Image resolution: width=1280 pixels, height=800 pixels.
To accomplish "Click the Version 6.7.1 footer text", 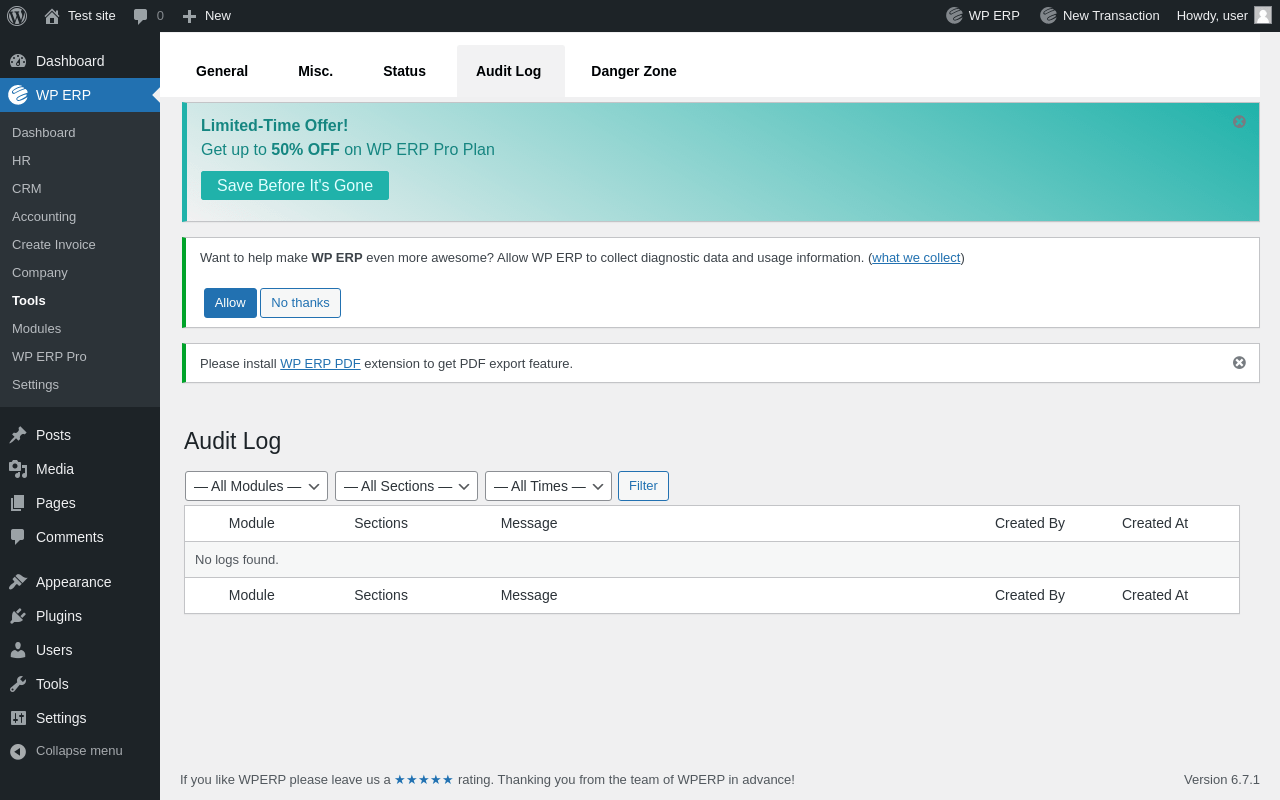I will pyautogui.click(x=1222, y=780).
